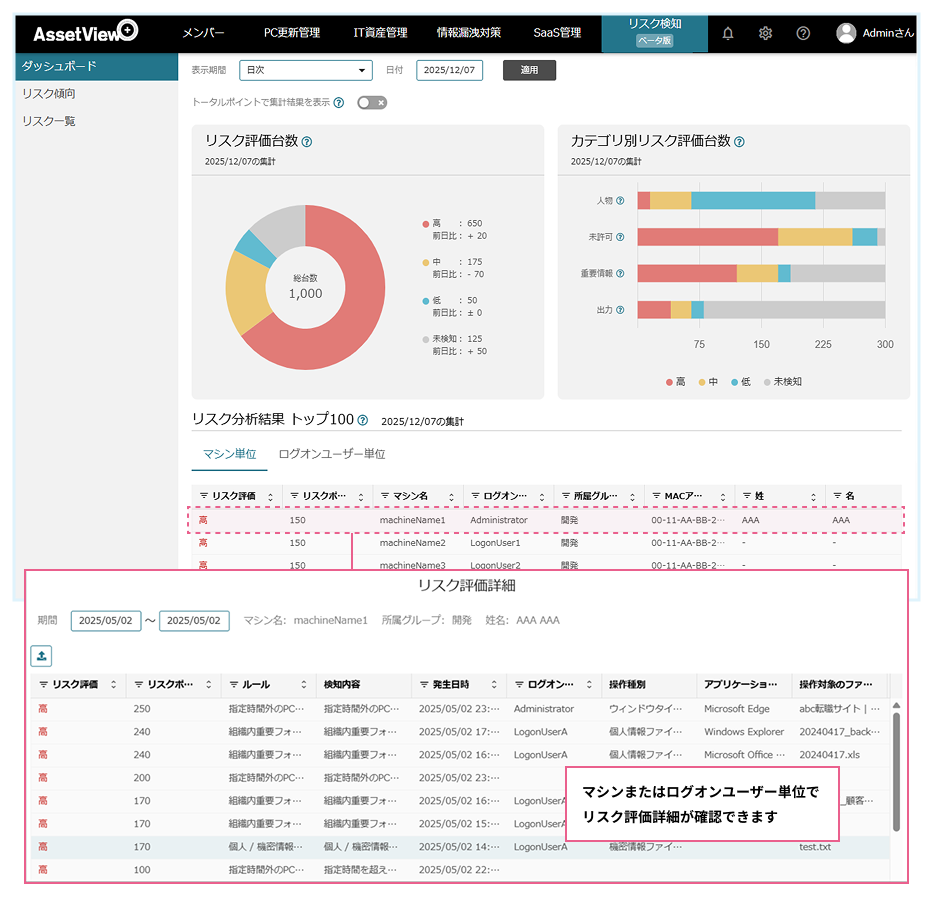Click the export icon in risk details
Viewport: 933px width, 904px height.
pyautogui.click(x=43, y=656)
